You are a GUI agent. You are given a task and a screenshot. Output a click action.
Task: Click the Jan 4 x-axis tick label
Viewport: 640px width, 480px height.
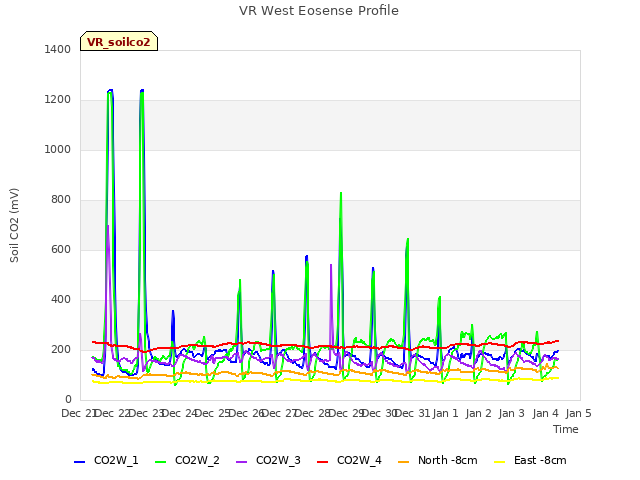[545, 413]
